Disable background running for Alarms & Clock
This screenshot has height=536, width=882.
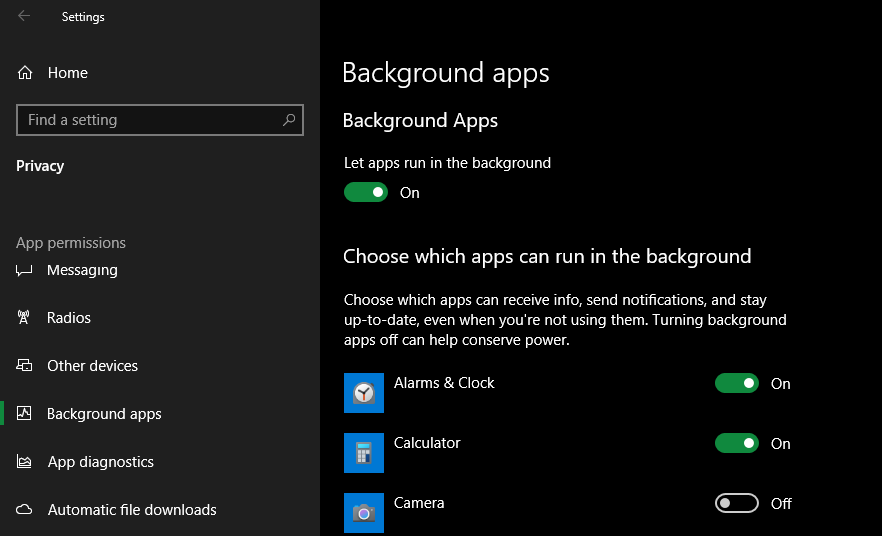click(737, 383)
